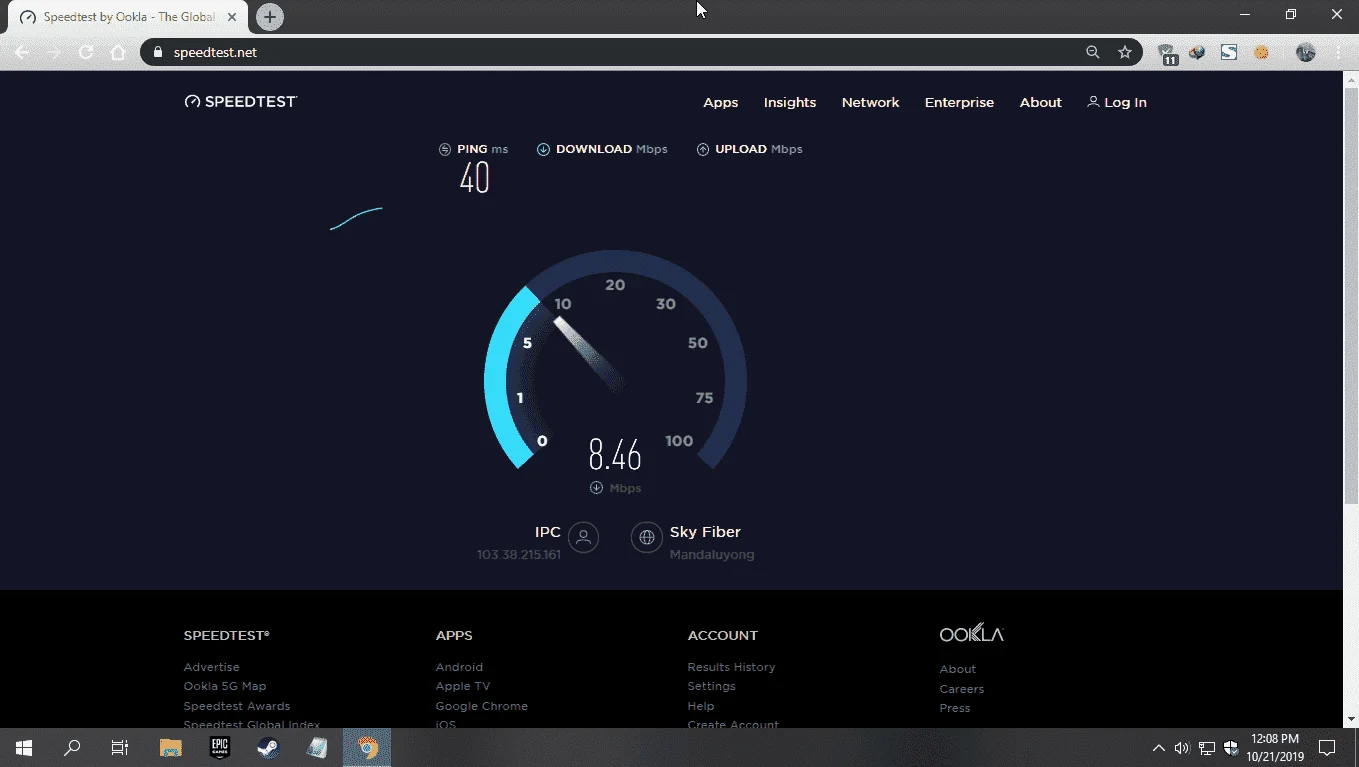Open Epic Games launcher from the taskbar

220,747
